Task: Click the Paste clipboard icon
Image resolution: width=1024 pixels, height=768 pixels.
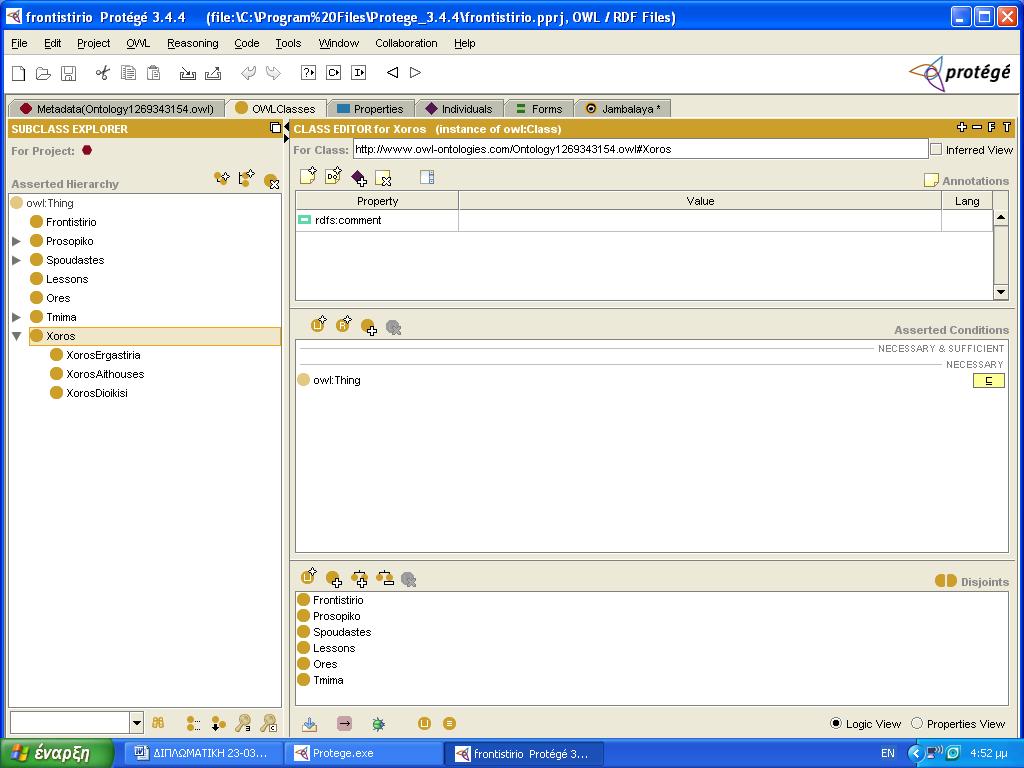Action: 153,73
